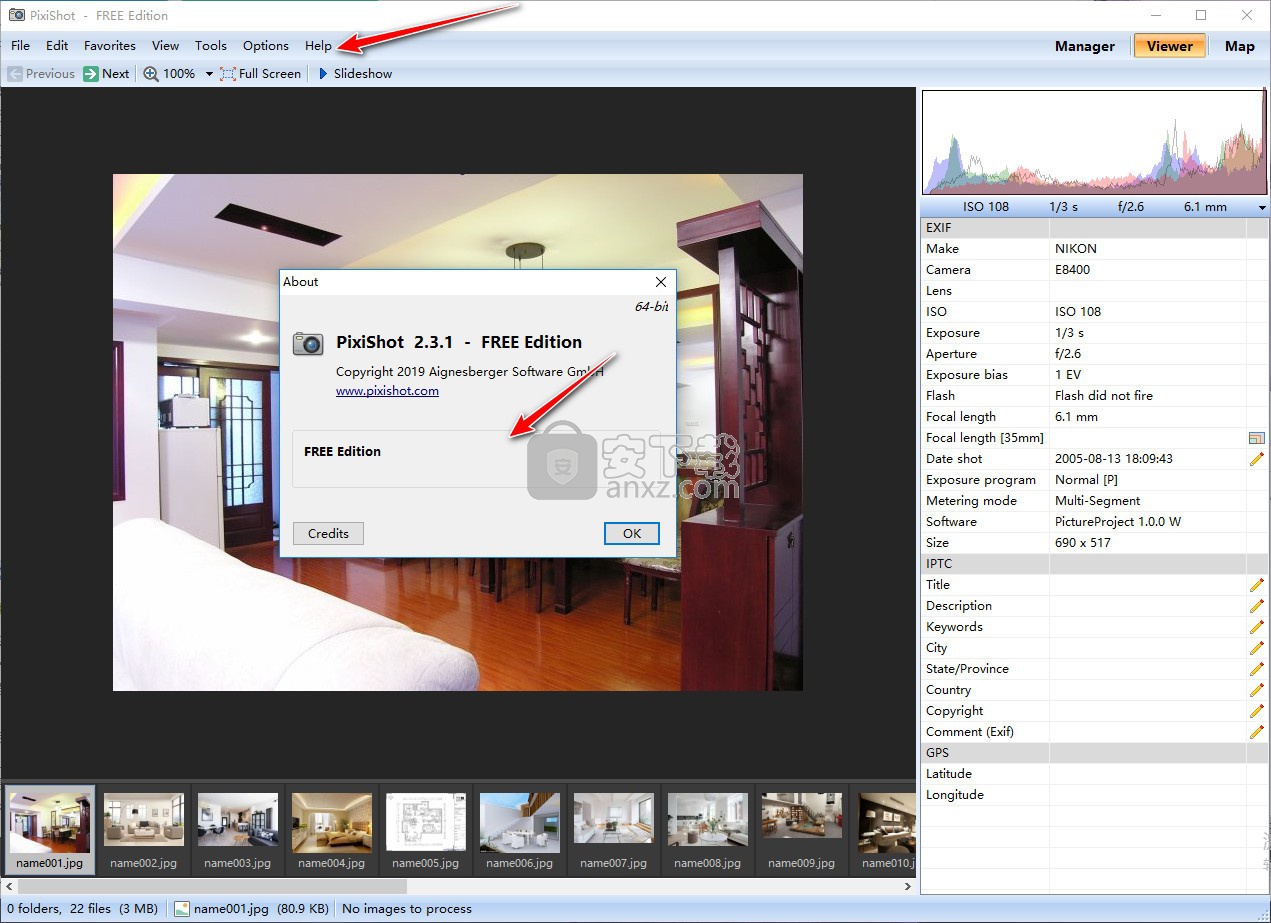Enter Full Screen mode
Screen dimensions: 1271x923
point(260,73)
